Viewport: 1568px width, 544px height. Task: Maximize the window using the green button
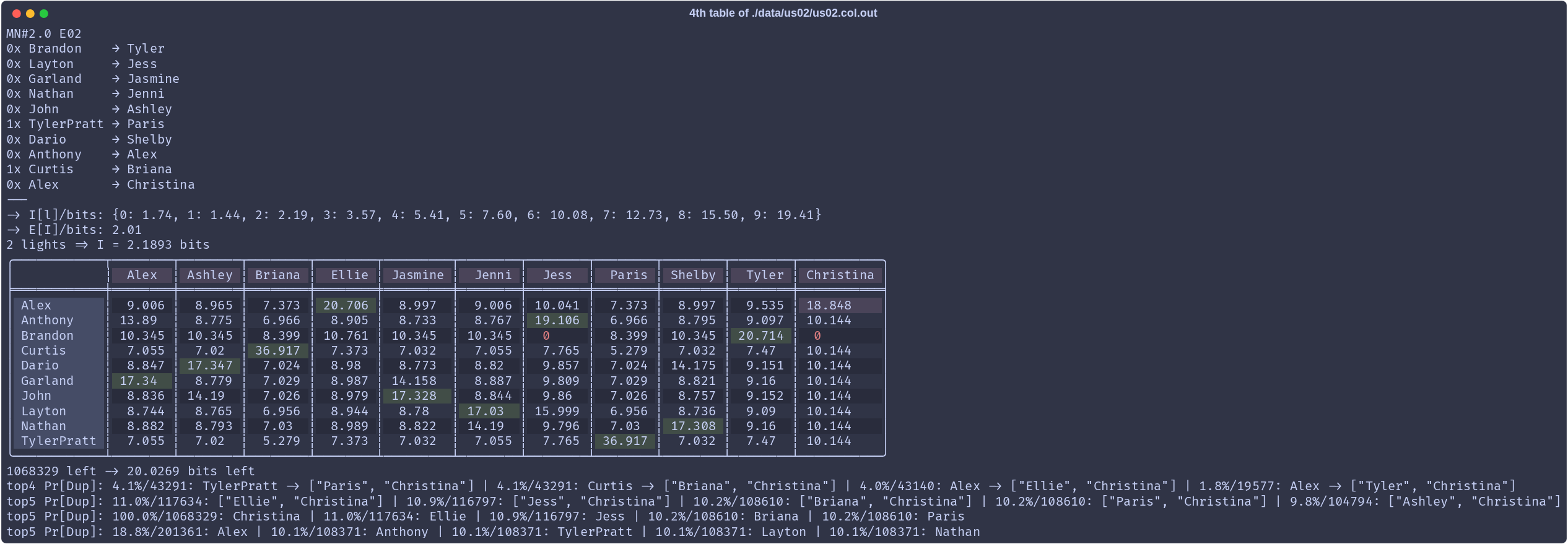point(44,14)
